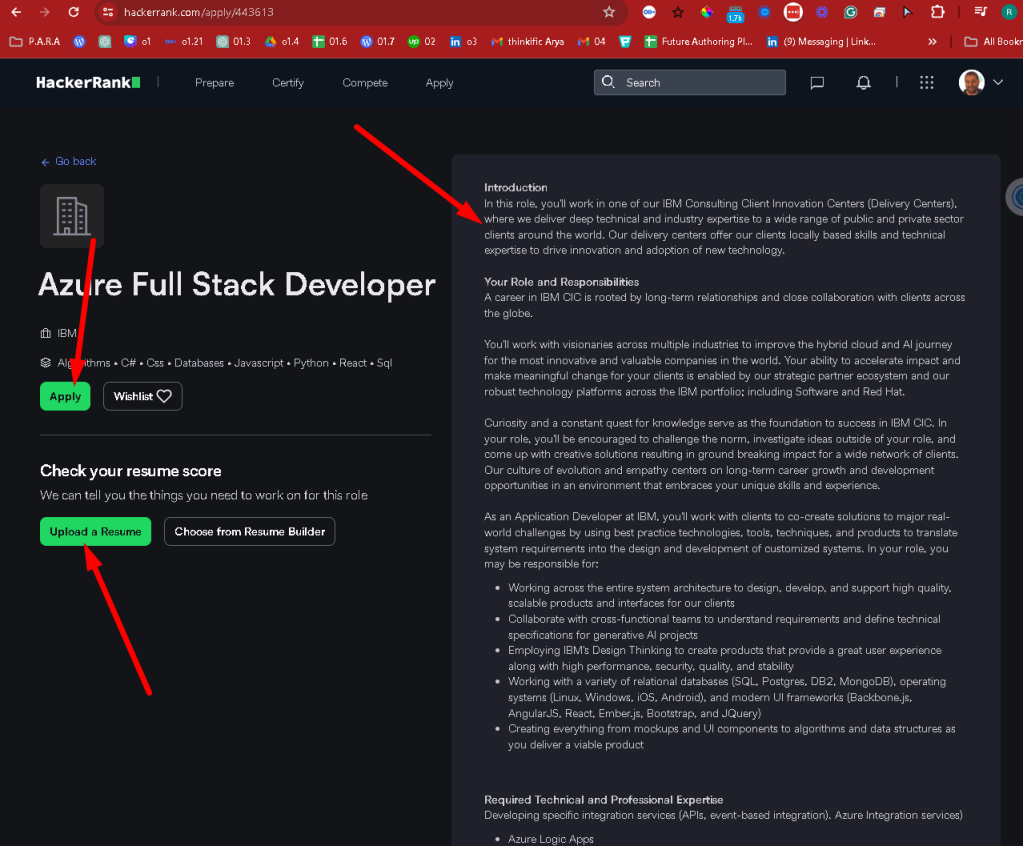Open HackerRank messages chat icon
1023x846 pixels.
point(817,83)
